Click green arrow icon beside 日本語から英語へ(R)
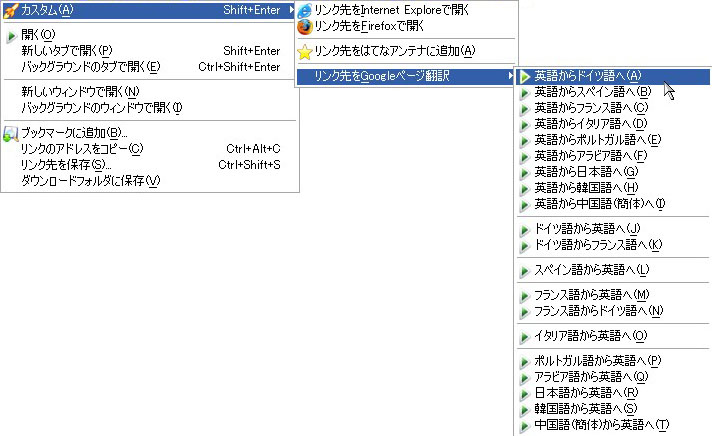Image resolution: width=712 pixels, height=436 pixels. pyautogui.click(x=525, y=393)
